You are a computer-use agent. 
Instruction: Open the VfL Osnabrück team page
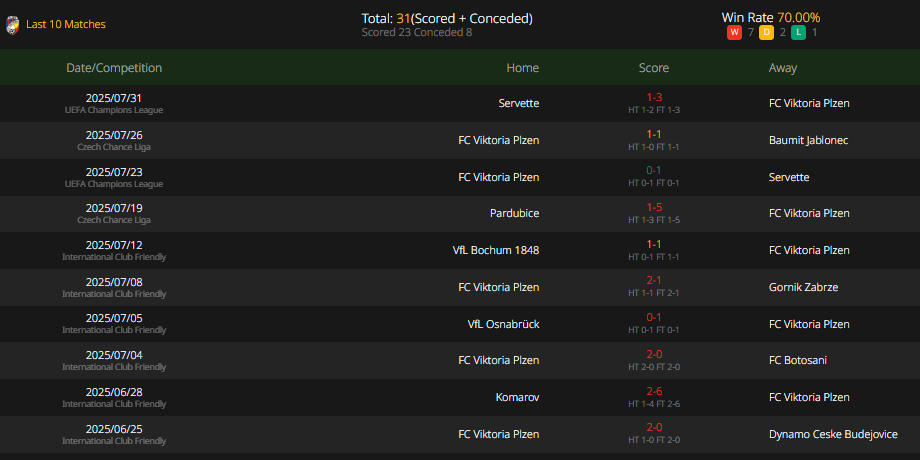(503, 324)
